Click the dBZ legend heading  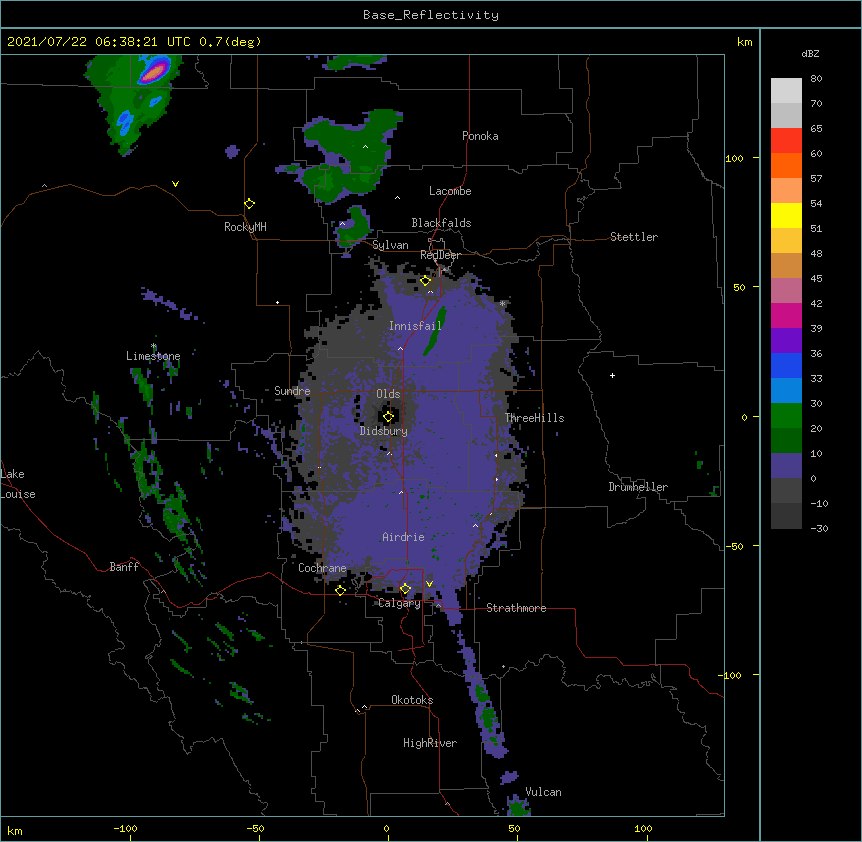pos(810,53)
